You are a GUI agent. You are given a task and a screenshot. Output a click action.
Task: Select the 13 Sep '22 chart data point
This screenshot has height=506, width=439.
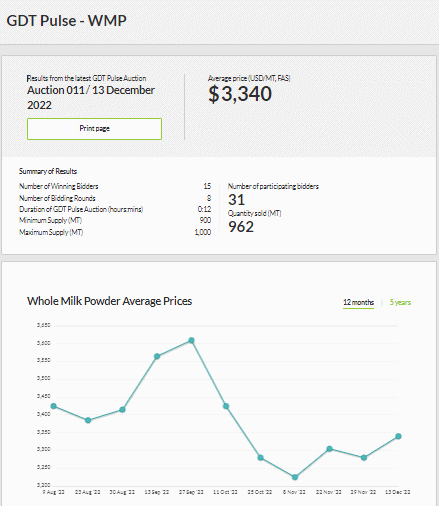(157, 356)
